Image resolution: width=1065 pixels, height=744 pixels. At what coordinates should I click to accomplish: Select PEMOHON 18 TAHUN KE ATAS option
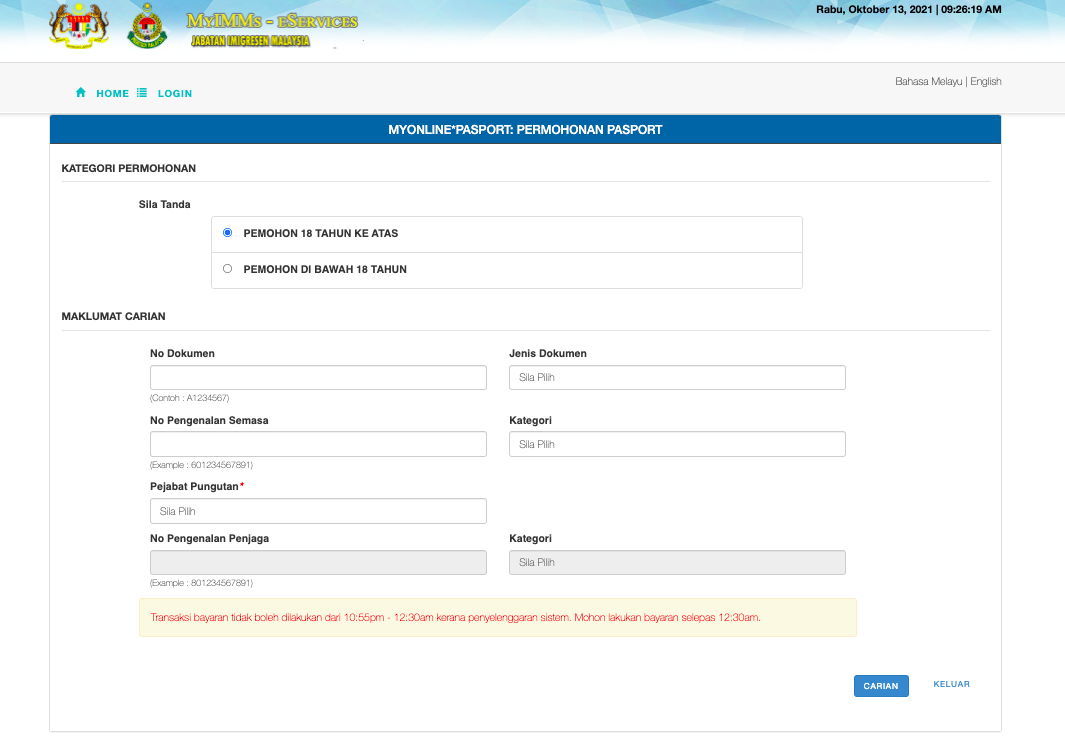coord(228,232)
